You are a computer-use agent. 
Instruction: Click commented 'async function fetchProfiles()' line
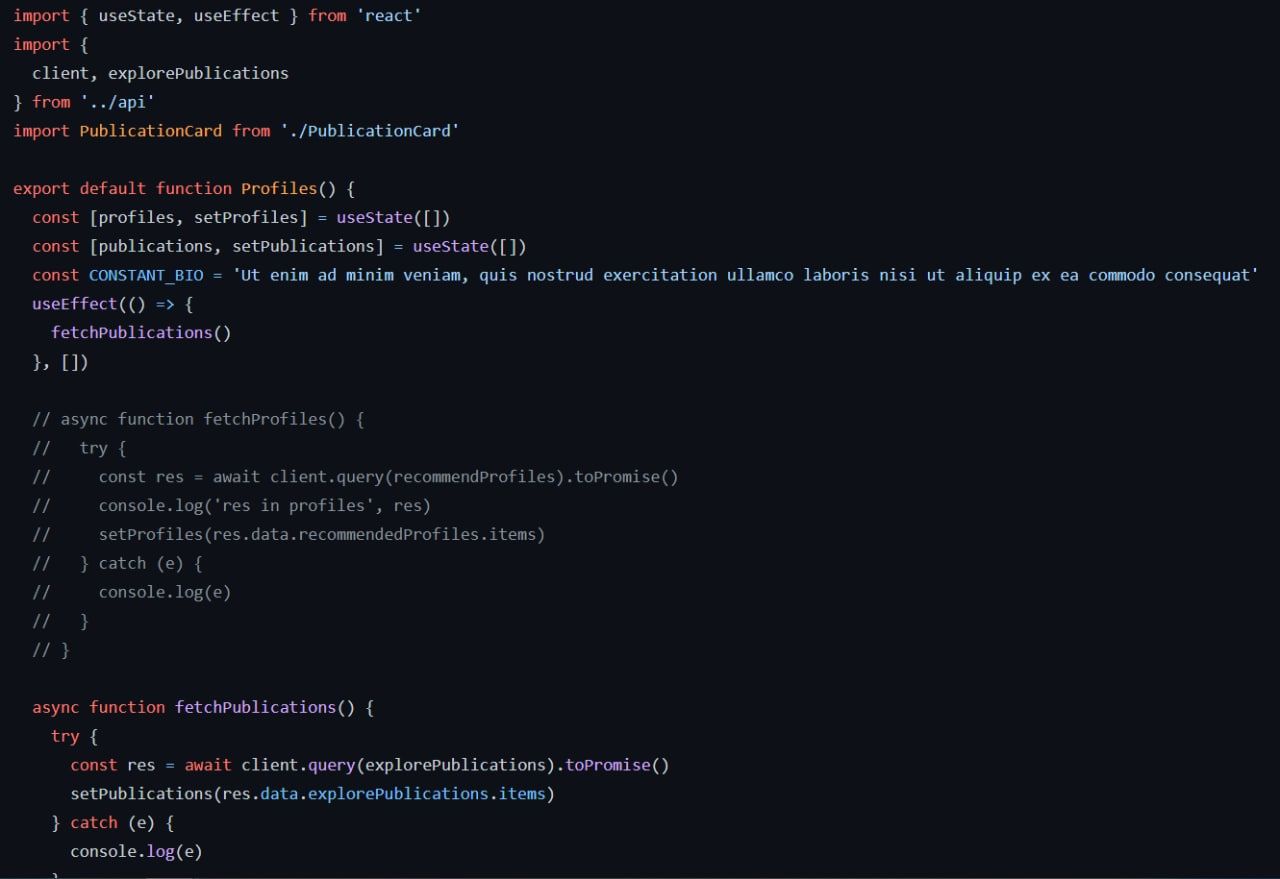tap(198, 419)
